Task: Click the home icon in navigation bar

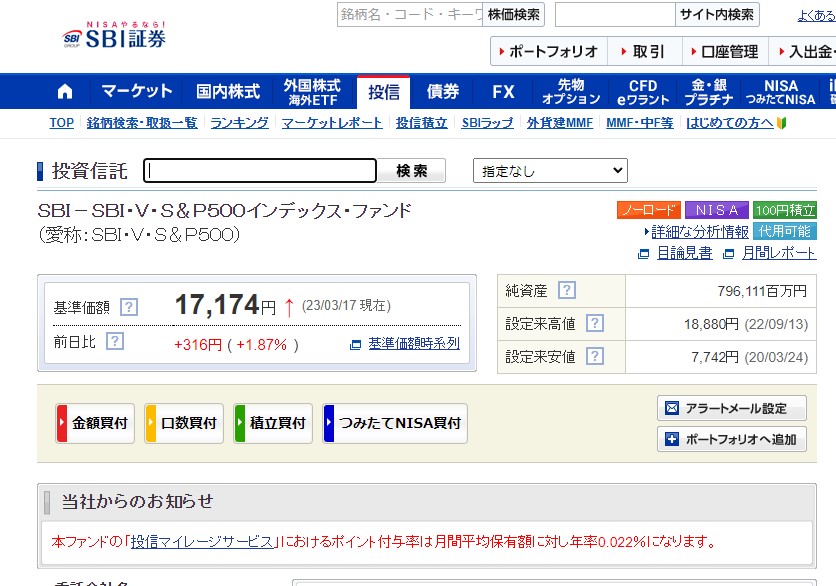Action: click(x=65, y=92)
